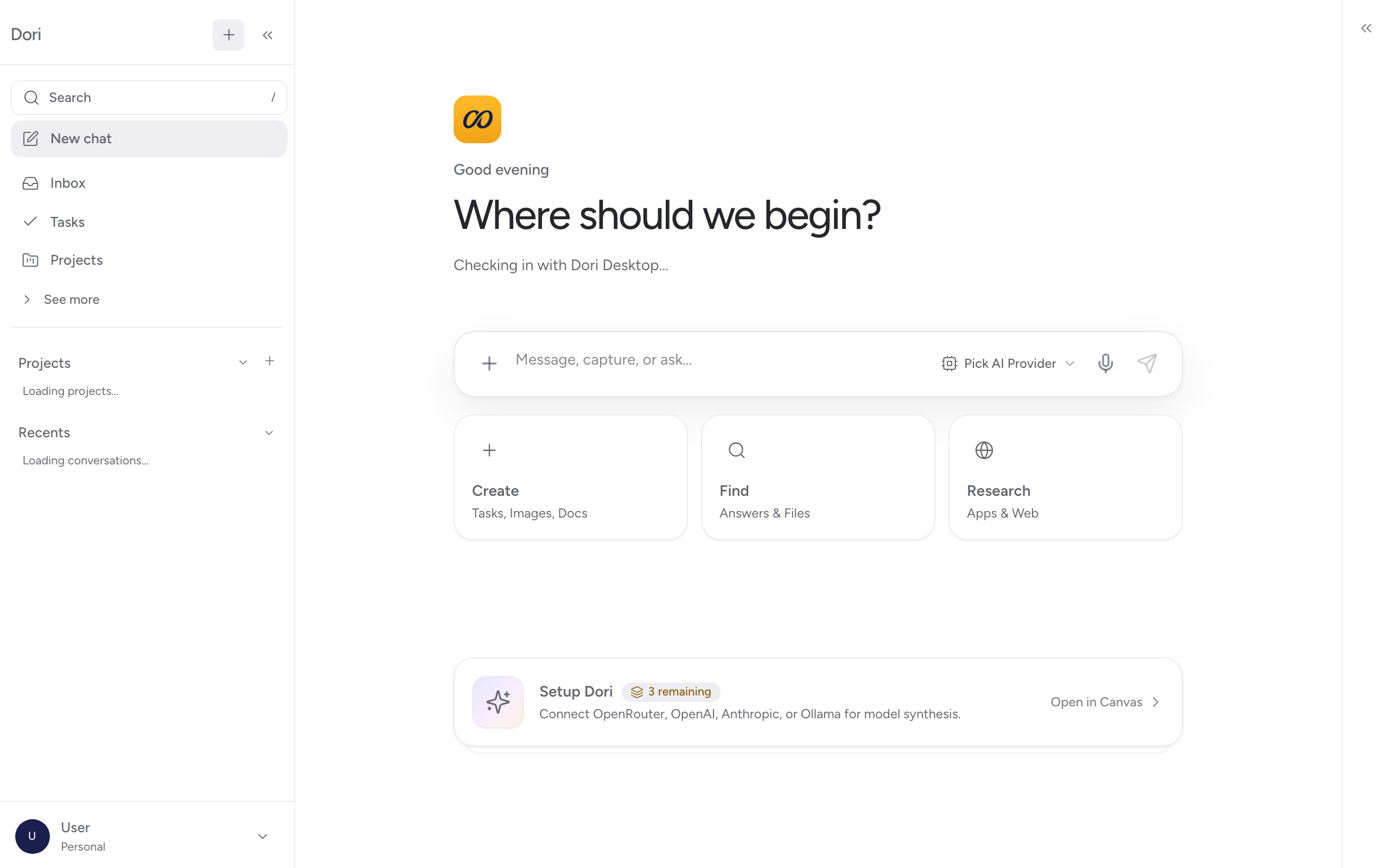
Task: Click the attachment plus icon in message box
Action: point(489,363)
